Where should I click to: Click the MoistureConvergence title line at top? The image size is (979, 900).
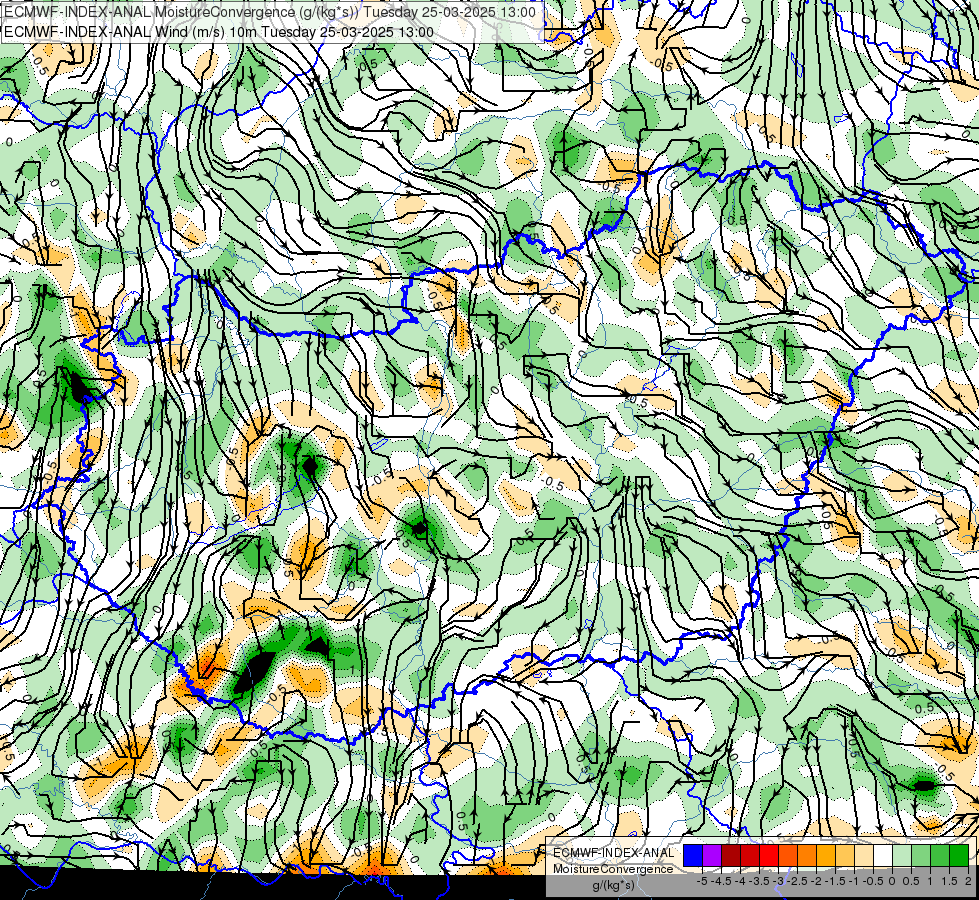tap(270, 12)
